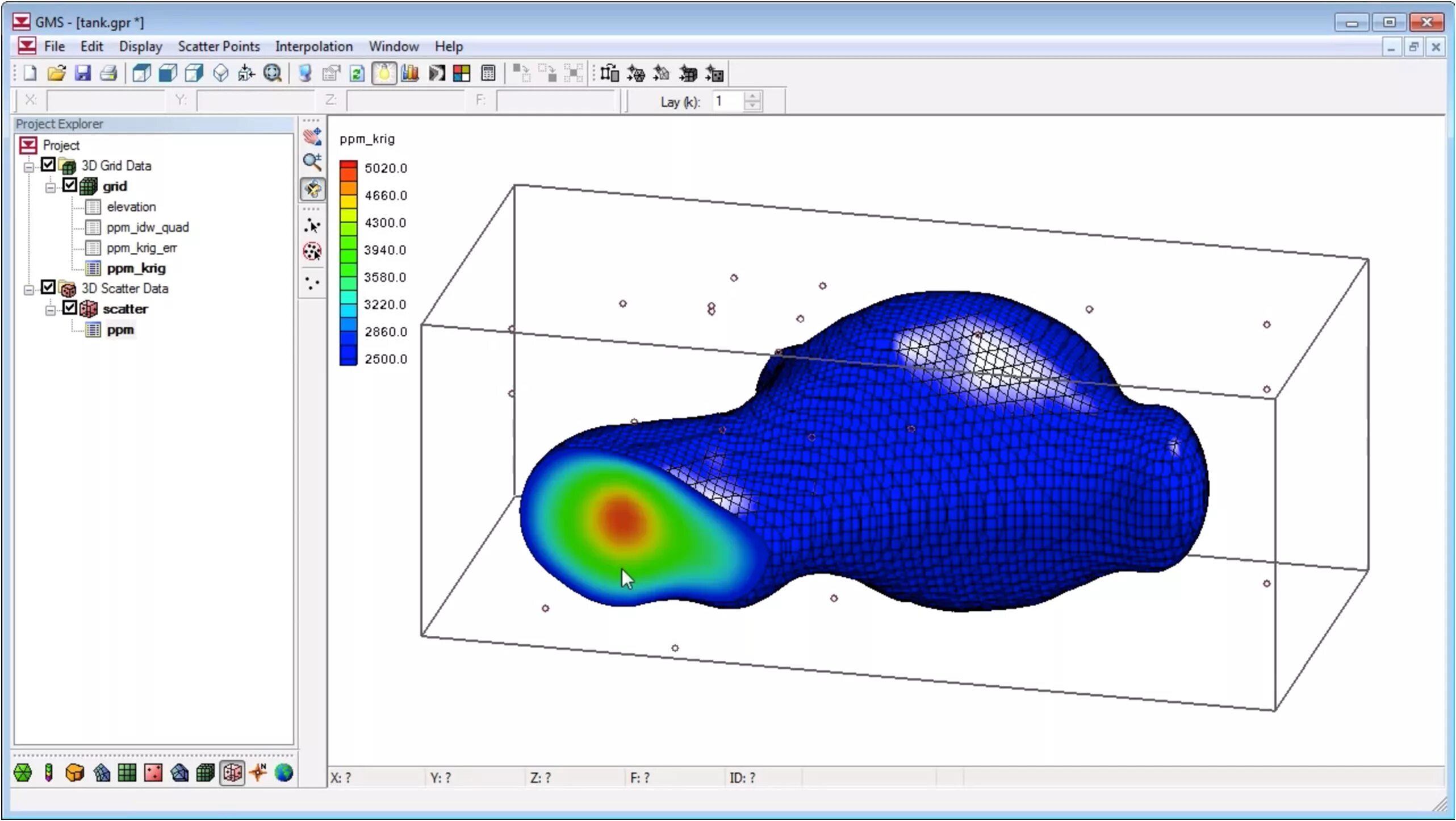Select the elevation dataset
1456x821 pixels.
pyautogui.click(x=131, y=207)
